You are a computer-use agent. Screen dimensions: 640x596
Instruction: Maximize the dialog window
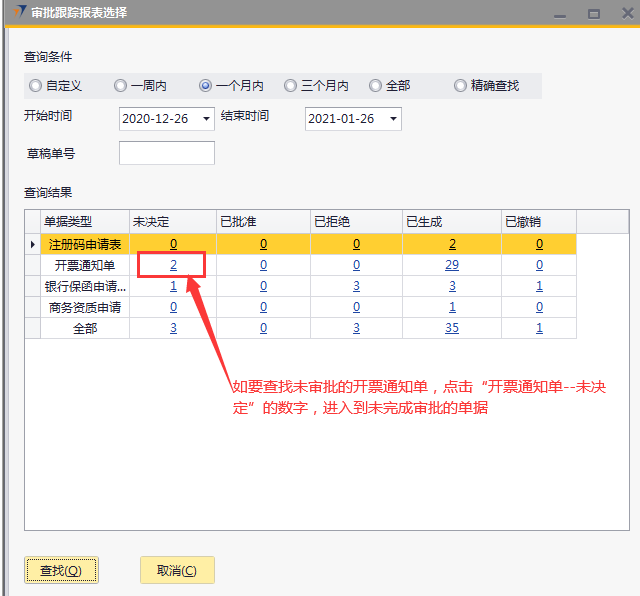(x=593, y=13)
